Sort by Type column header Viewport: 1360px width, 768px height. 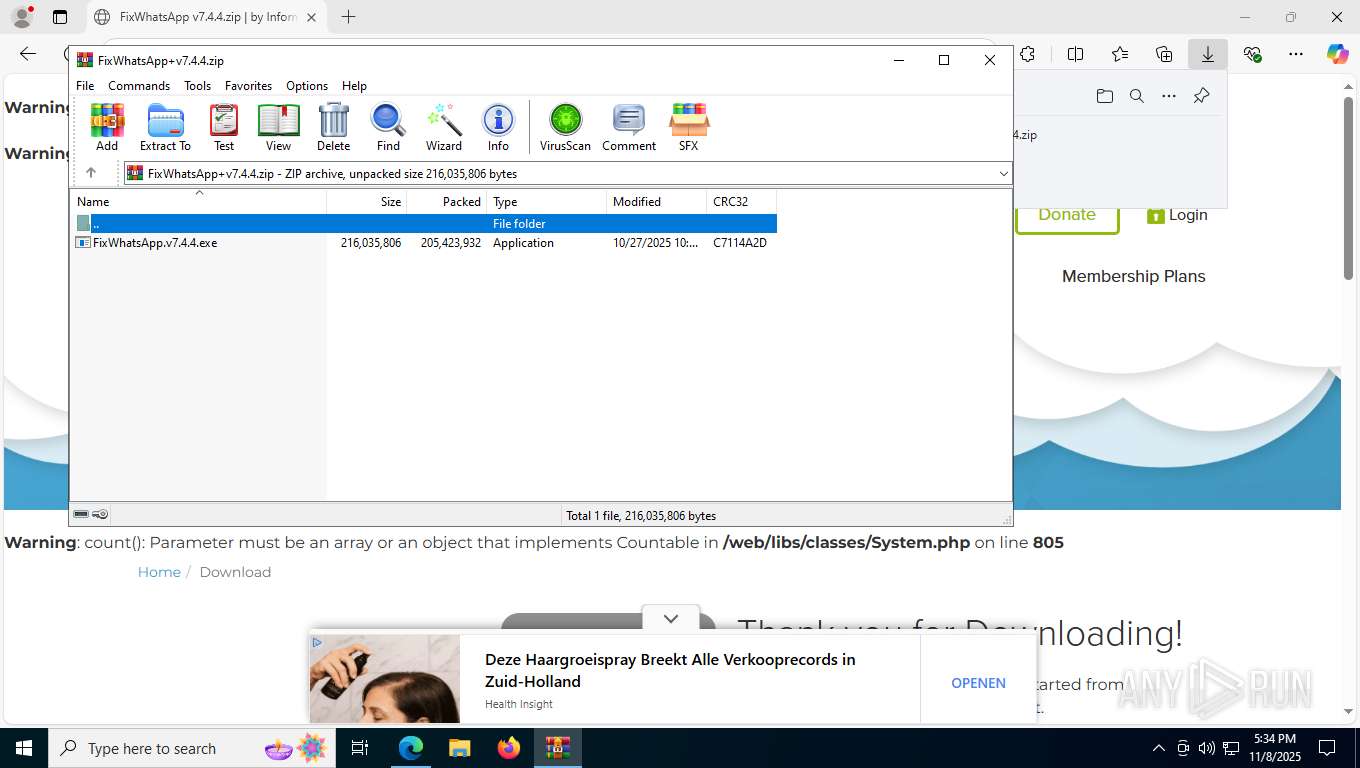pos(546,202)
